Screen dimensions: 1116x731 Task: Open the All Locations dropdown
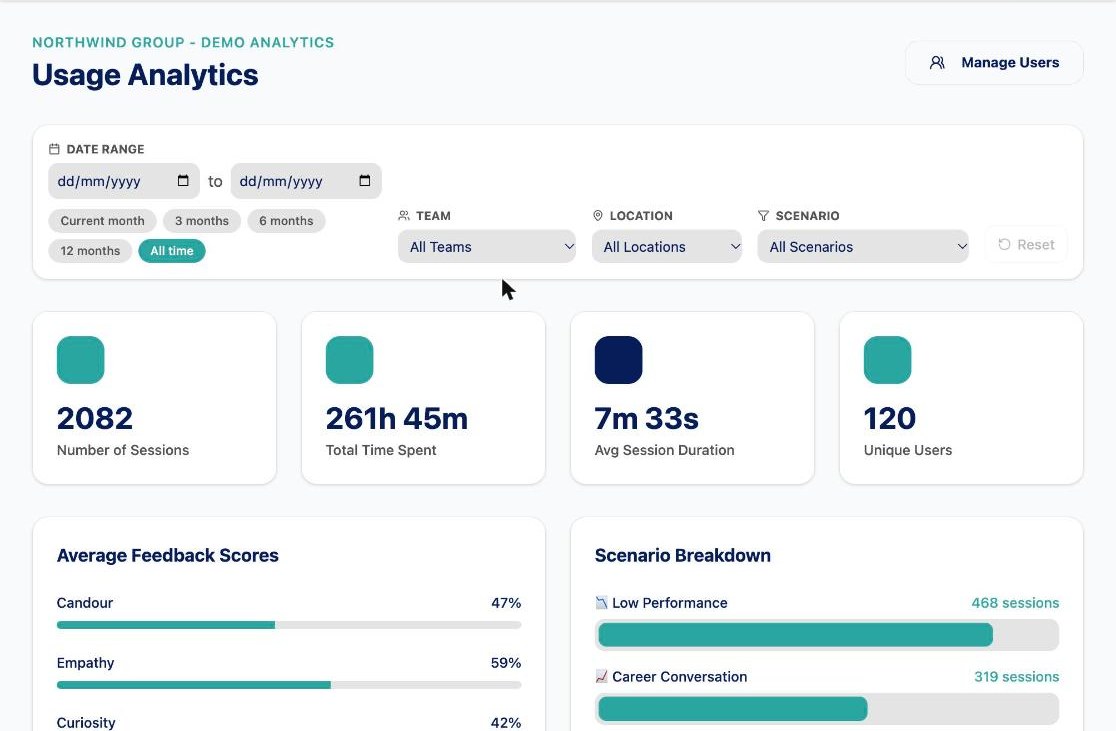coord(667,246)
